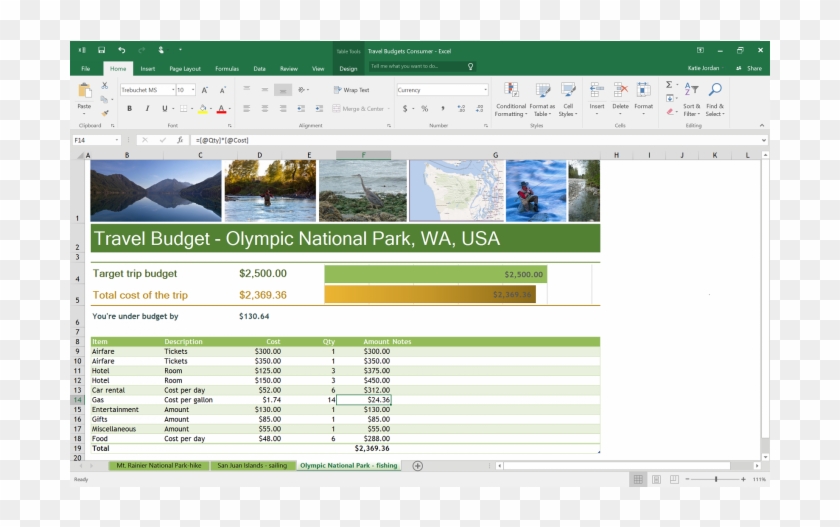Click the zoom out minus button
Screen dimensions: 840x527
click(687, 479)
